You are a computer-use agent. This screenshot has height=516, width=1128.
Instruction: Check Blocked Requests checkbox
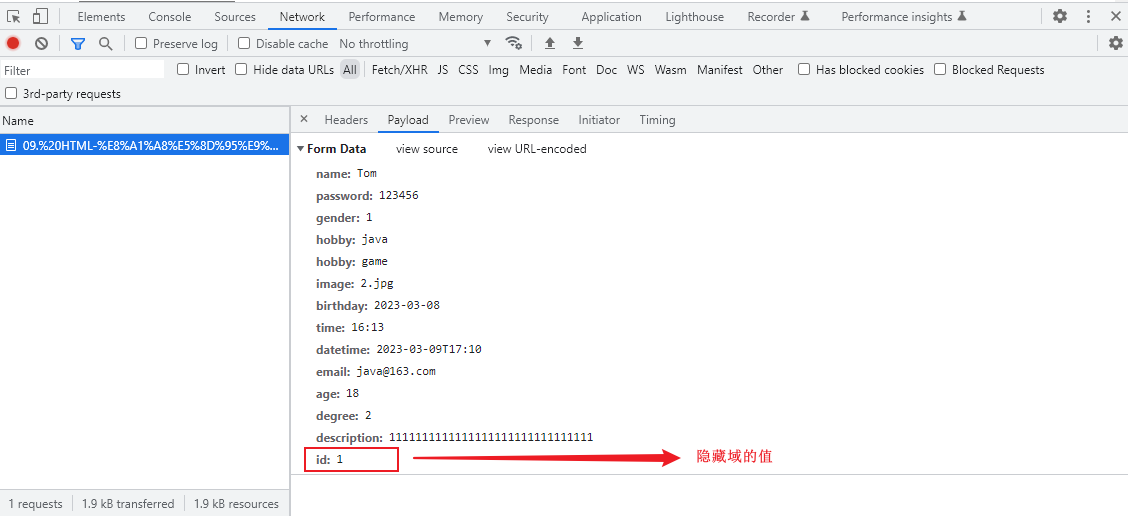[x=940, y=69]
